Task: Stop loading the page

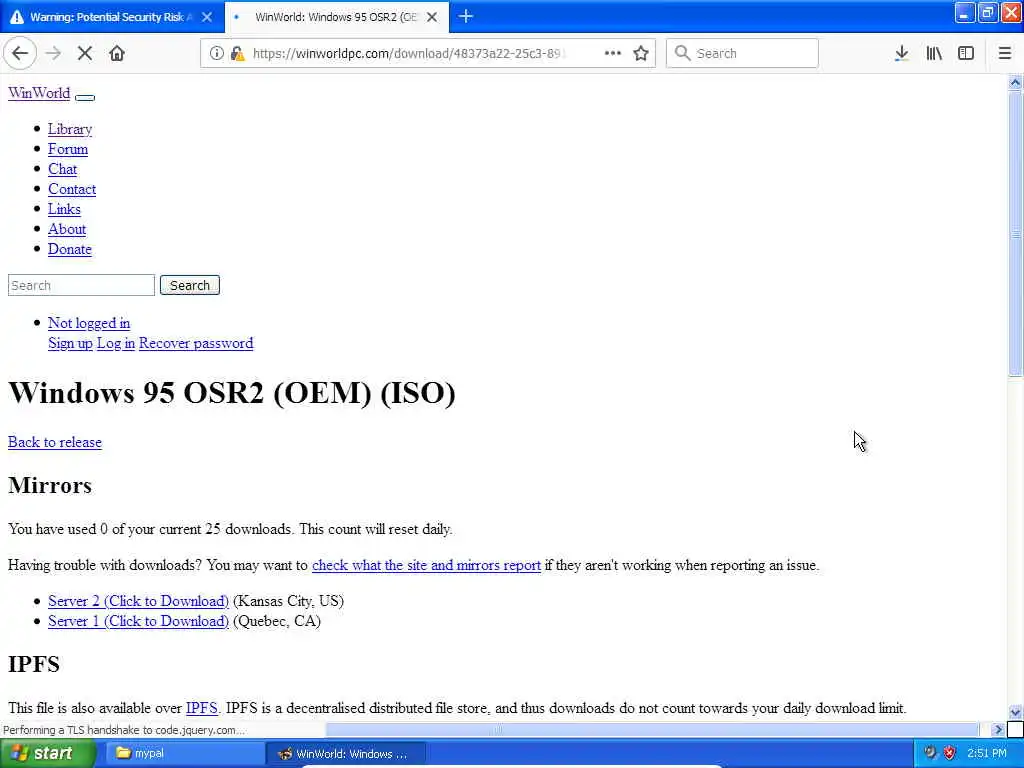Action: click(x=85, y=54)
